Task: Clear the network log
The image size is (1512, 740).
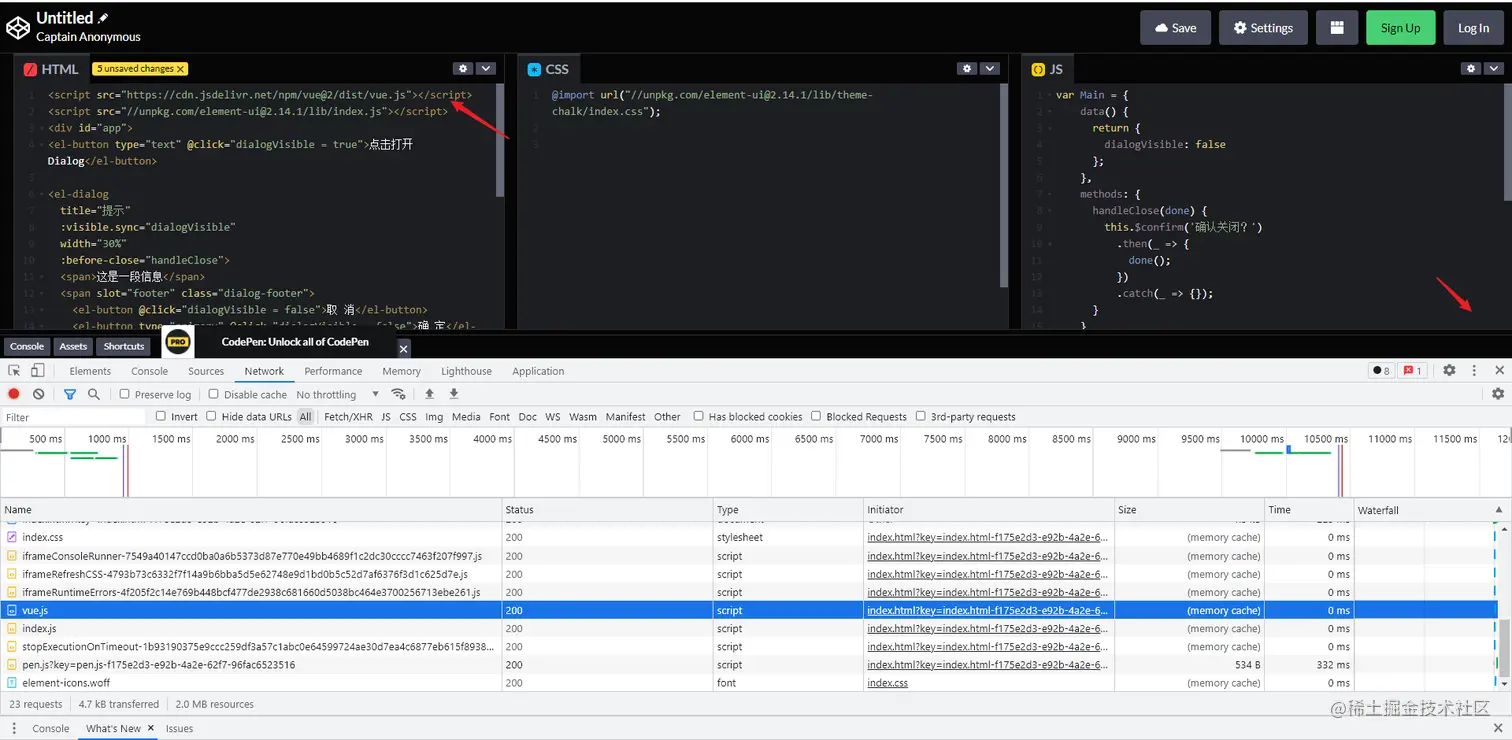Action: pyautogui.click(x=38, y=394)
